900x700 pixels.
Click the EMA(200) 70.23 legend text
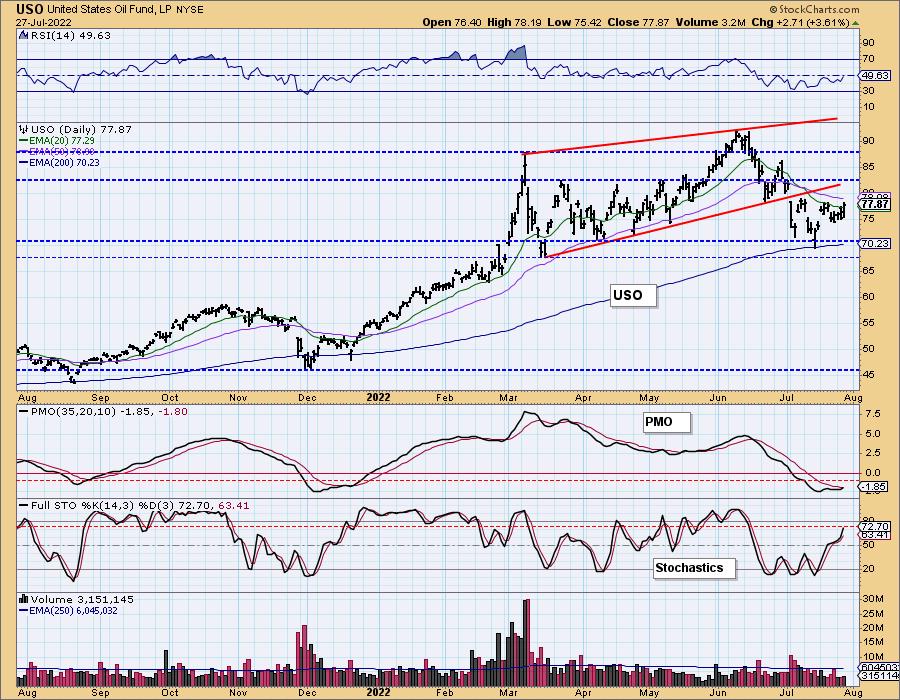pos(64,163)
